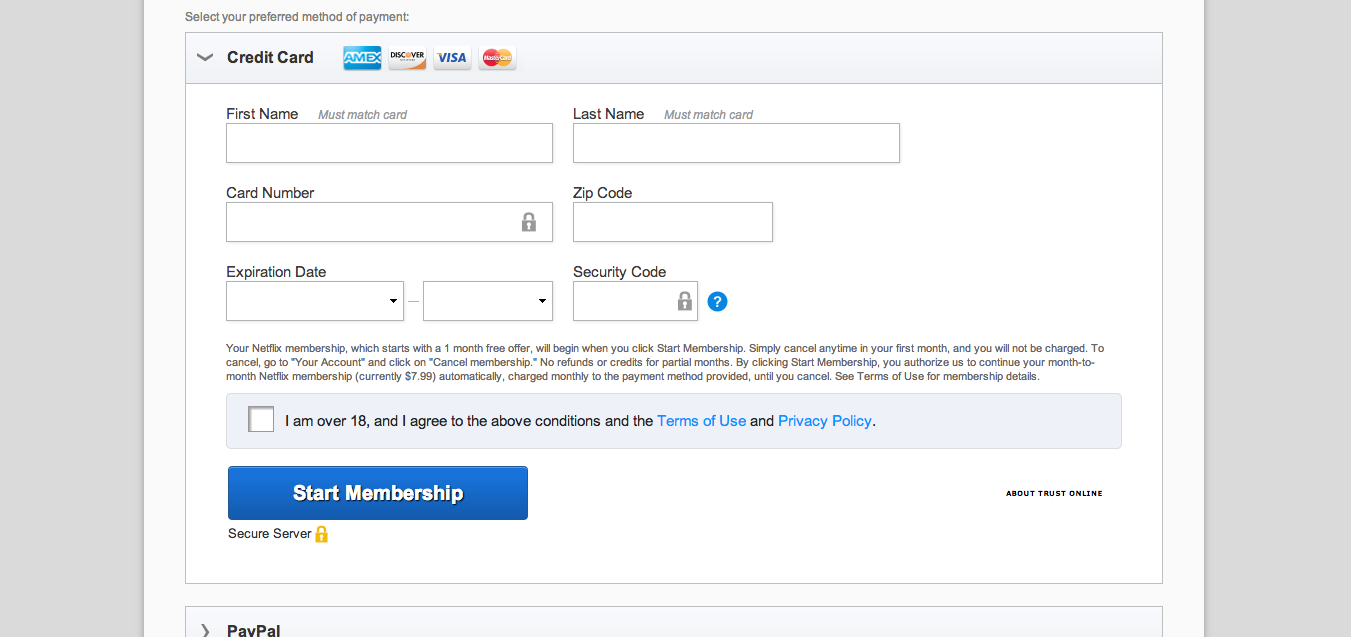This screenshot has height=637, width=1351.
Task: Click the Start Membership button
Action: point(378,493)
